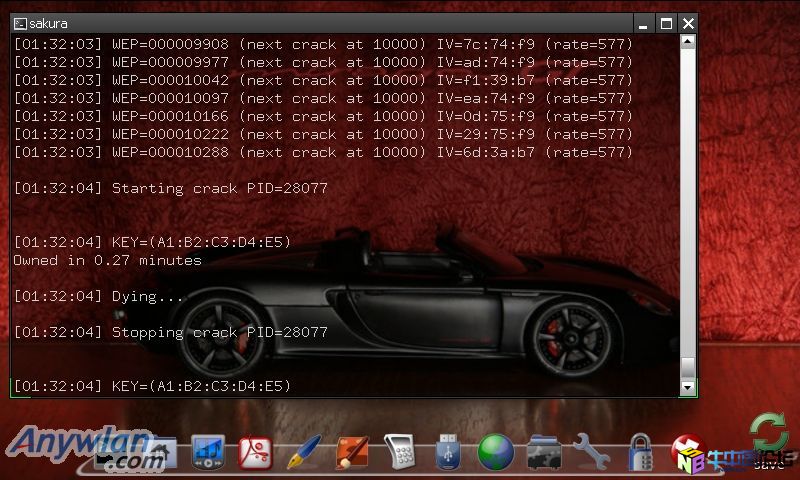
Task: Open the PDF reader dock icon
Action: (255, 453)
